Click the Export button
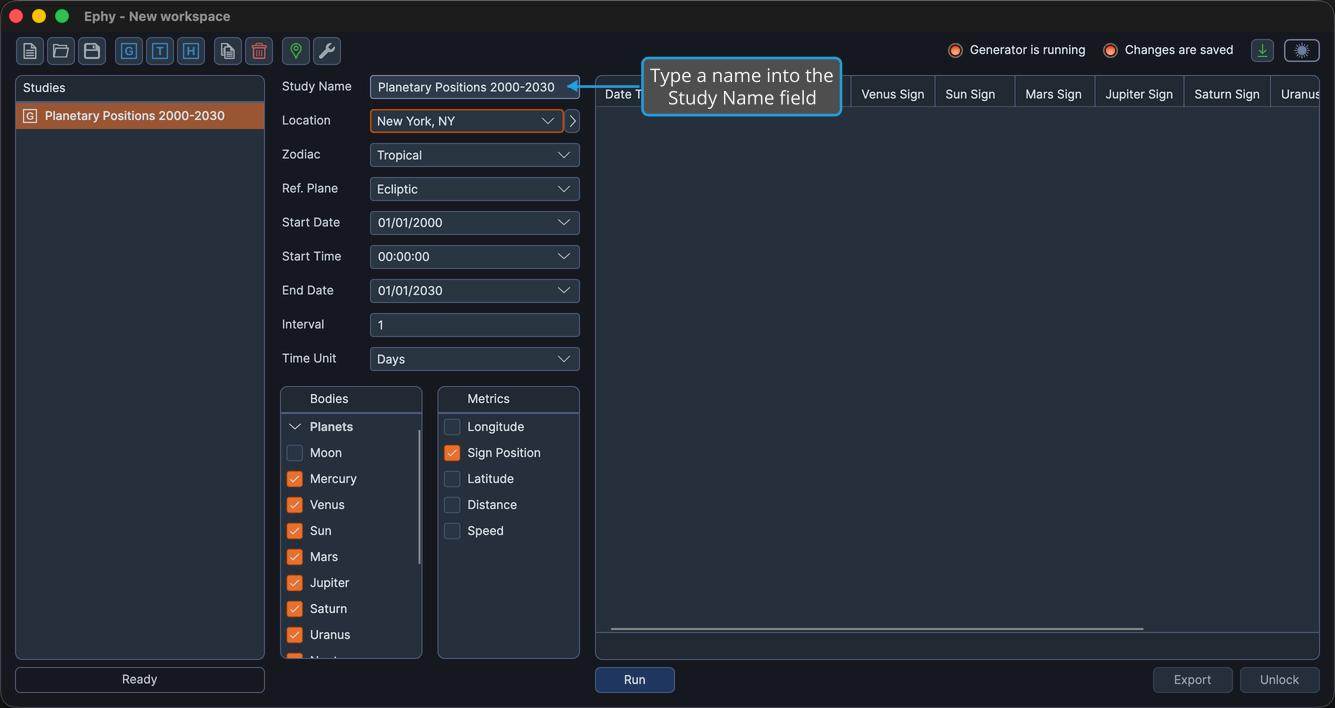 1192,680
